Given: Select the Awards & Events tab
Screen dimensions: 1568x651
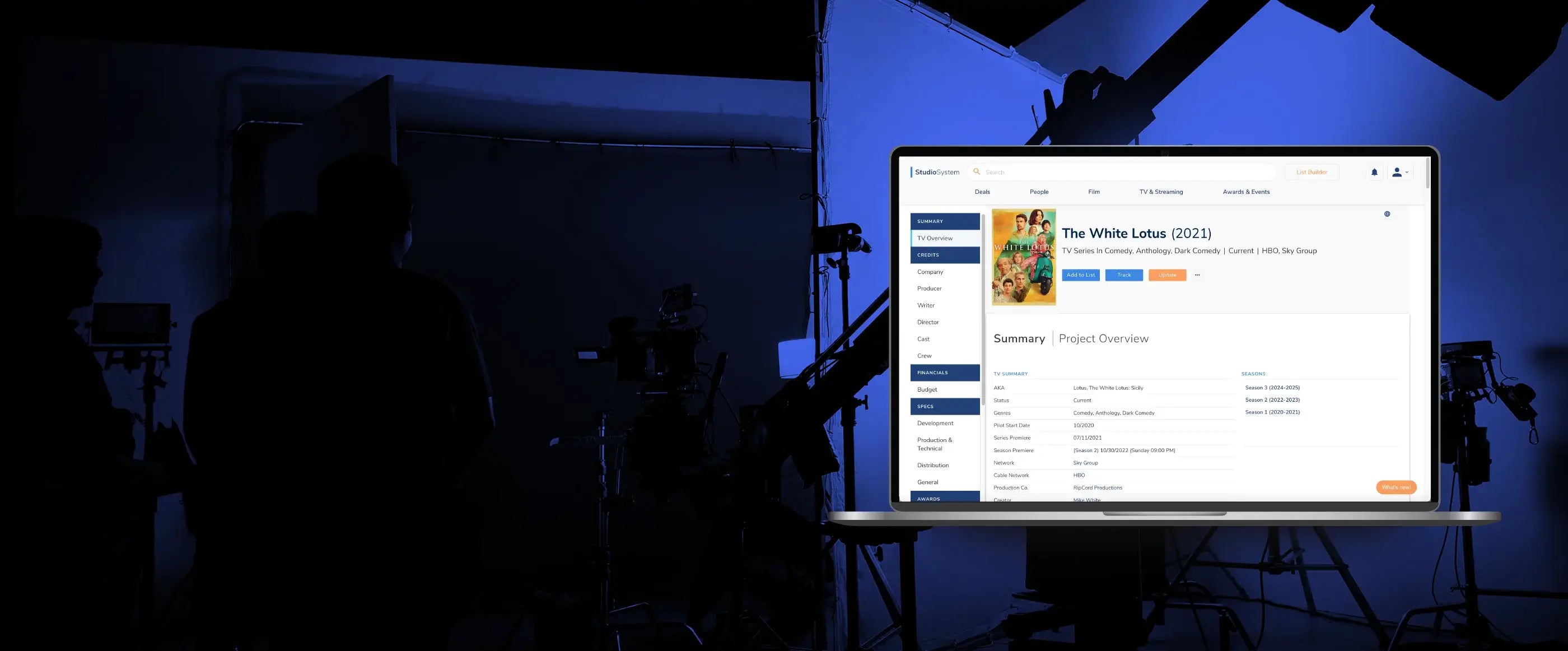Looking at the screenshot, I should point(1245,191).
